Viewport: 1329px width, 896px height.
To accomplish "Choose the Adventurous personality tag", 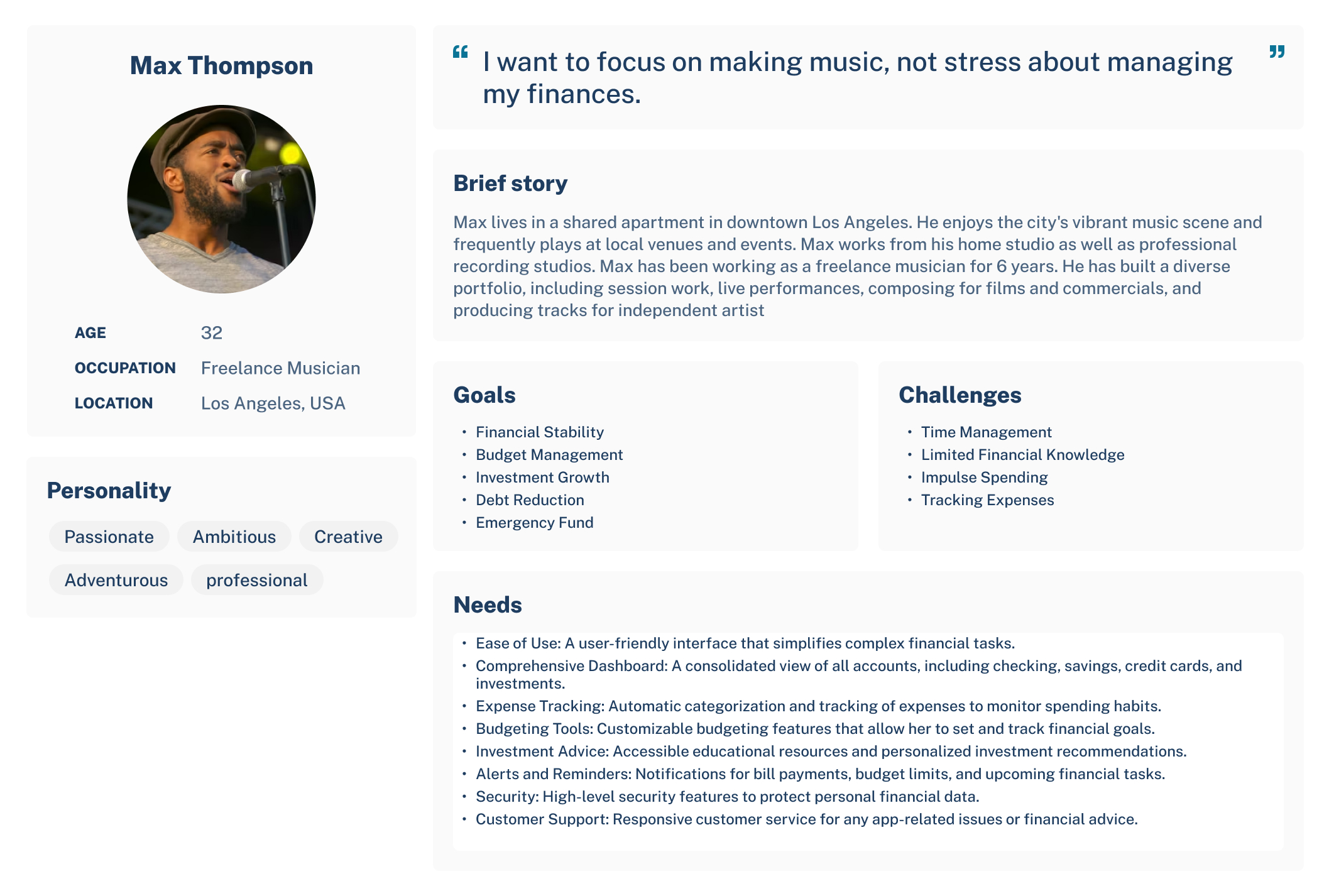I will [116, 580].
